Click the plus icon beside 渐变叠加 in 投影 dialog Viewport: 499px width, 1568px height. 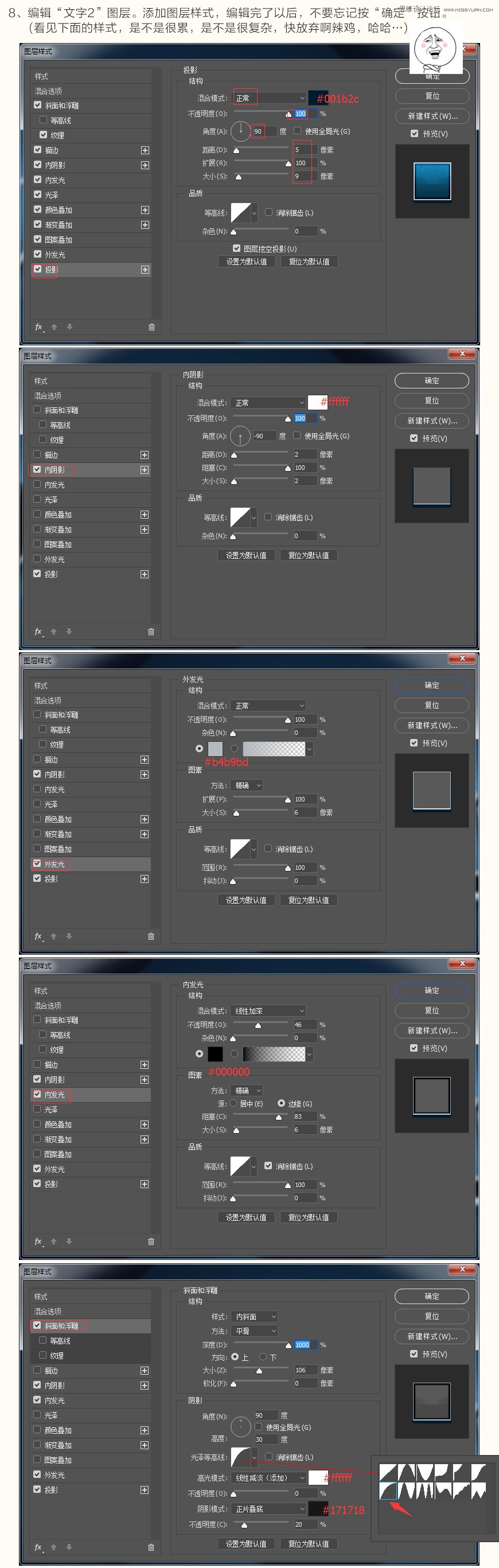(145, 225)
